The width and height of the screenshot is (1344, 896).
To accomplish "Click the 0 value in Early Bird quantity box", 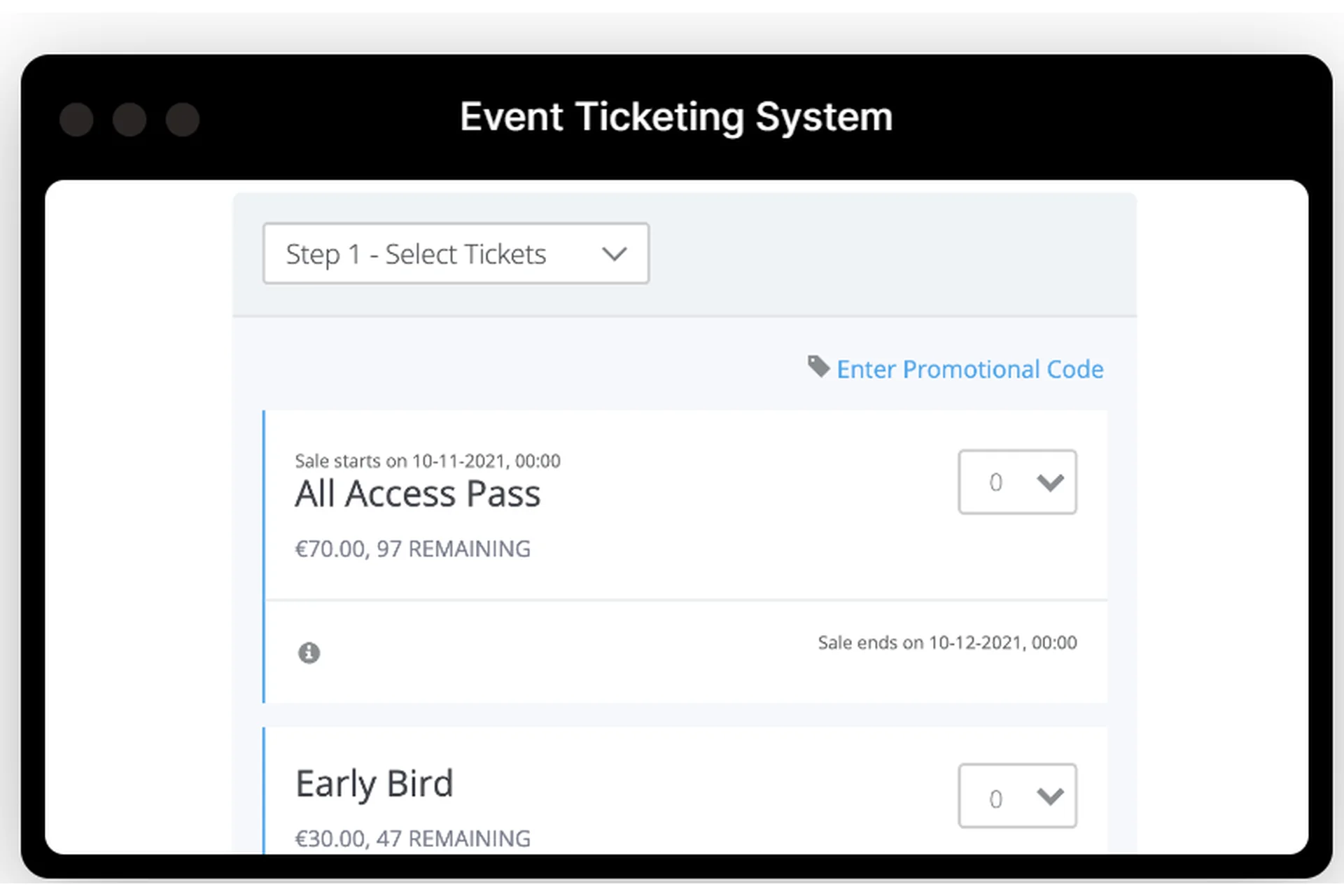I will pos(995,799).
